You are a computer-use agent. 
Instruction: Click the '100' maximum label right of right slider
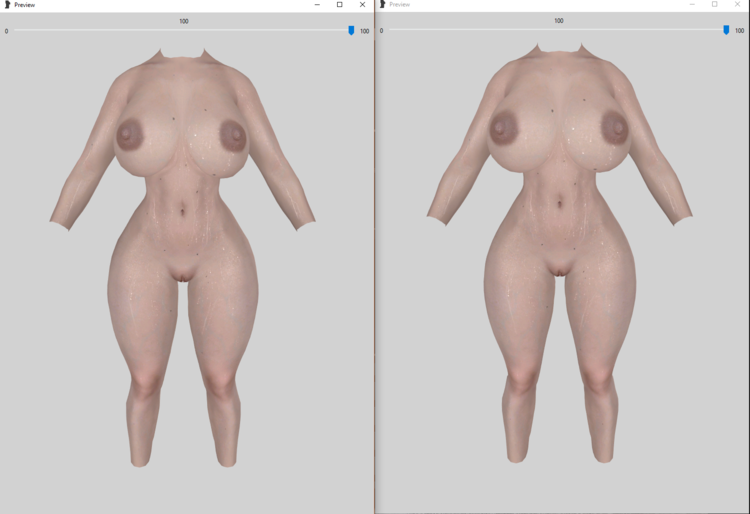point(739,31)
